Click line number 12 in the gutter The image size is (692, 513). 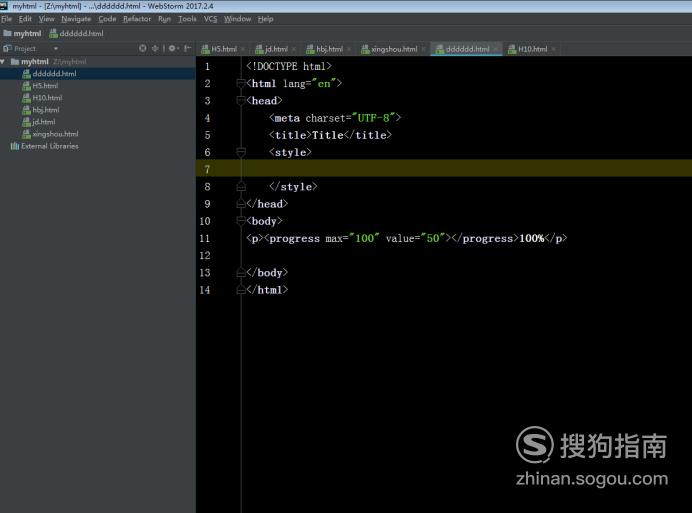205,256
